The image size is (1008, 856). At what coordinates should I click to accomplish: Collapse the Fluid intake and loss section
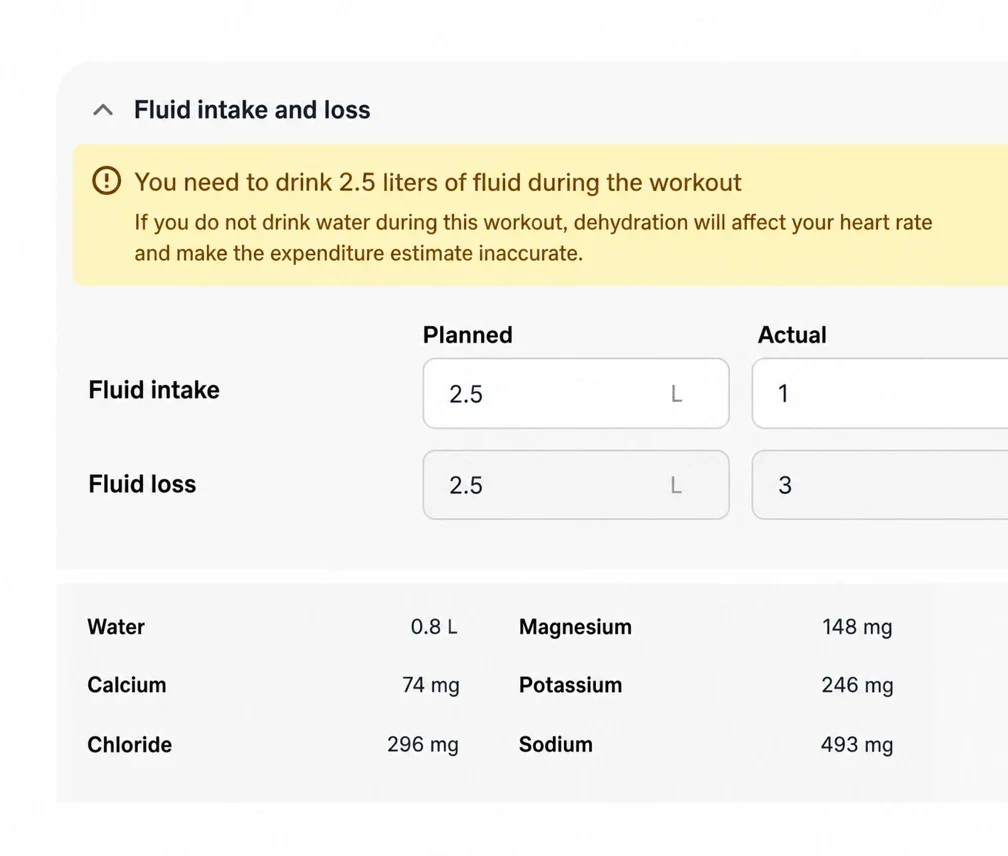(103, 111)
